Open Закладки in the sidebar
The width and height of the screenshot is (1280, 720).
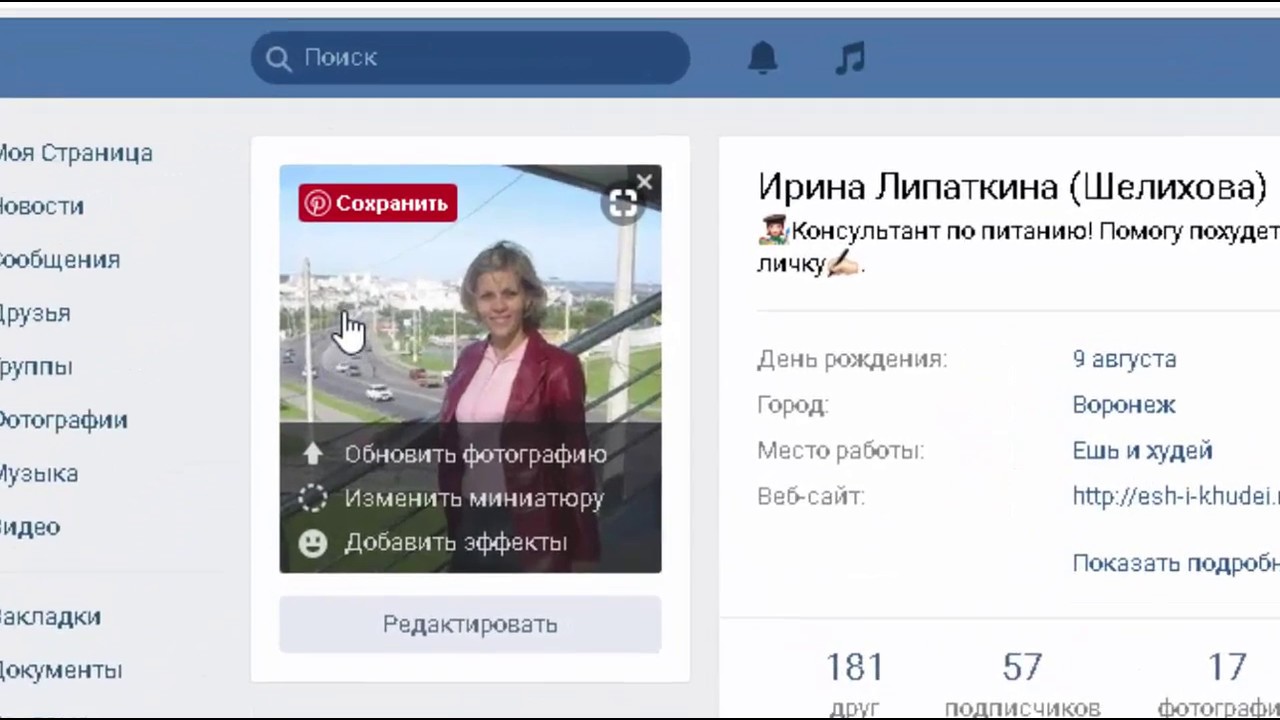(x=50, y=617)
